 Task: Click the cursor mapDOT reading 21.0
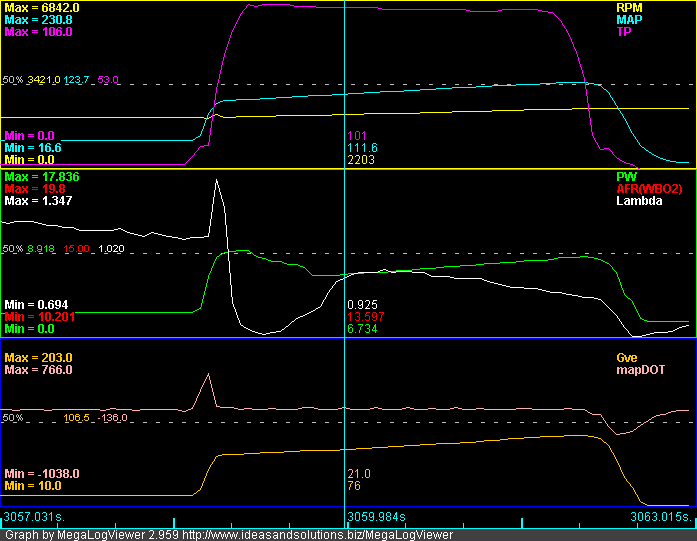(x=359, y=473)
